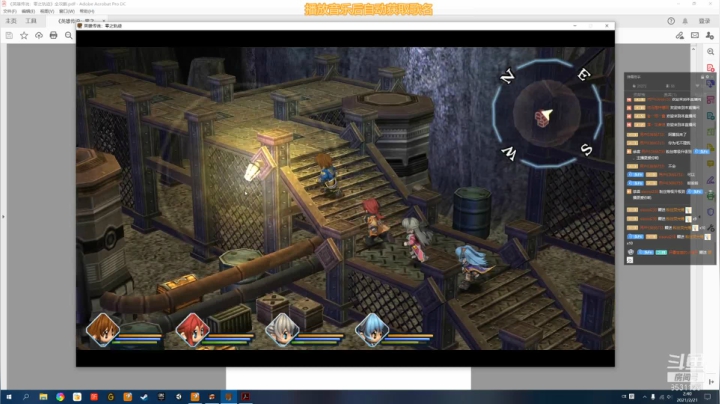Open the 文件(F) menu
The width and height of the screenshot is (720, 404).
(x=10, y=11)
